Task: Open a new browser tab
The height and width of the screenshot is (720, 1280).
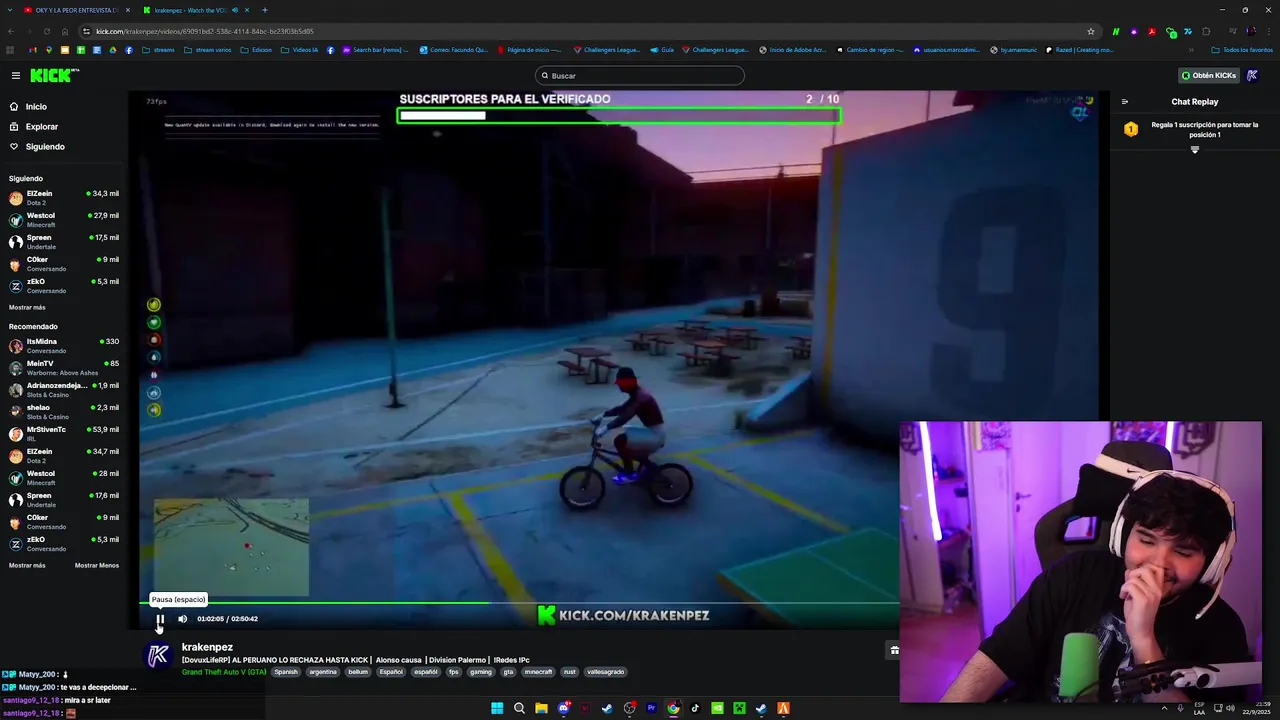Action: (x=264, y=10)
